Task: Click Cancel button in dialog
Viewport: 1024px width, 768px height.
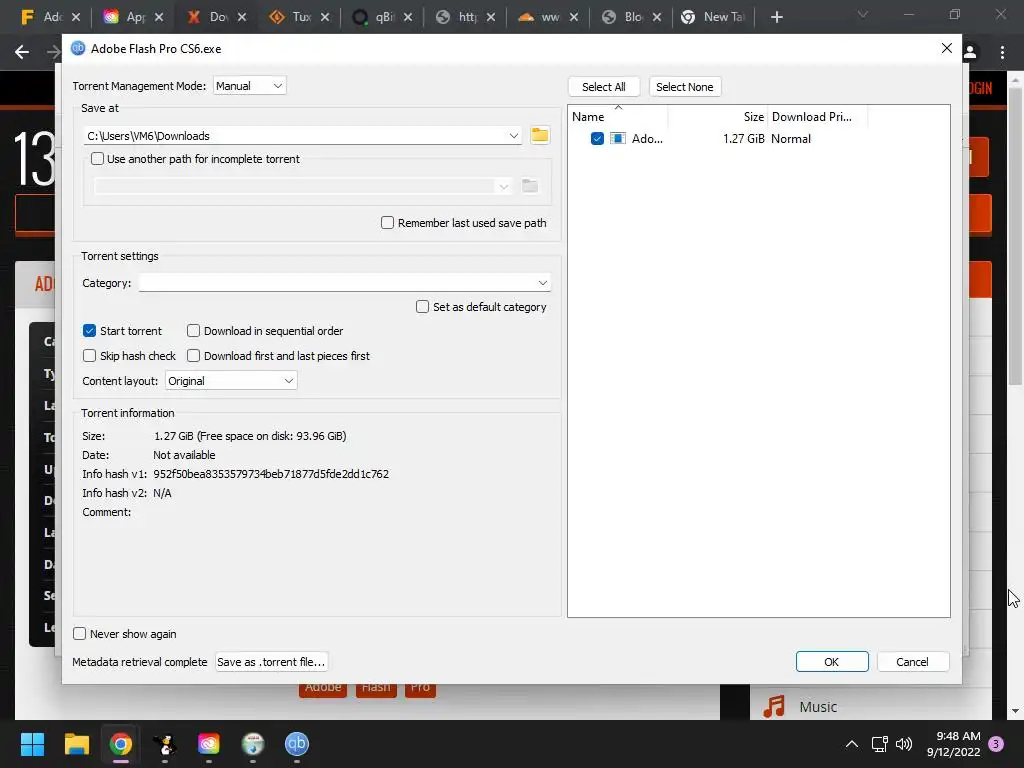Action: pos(912,662)
